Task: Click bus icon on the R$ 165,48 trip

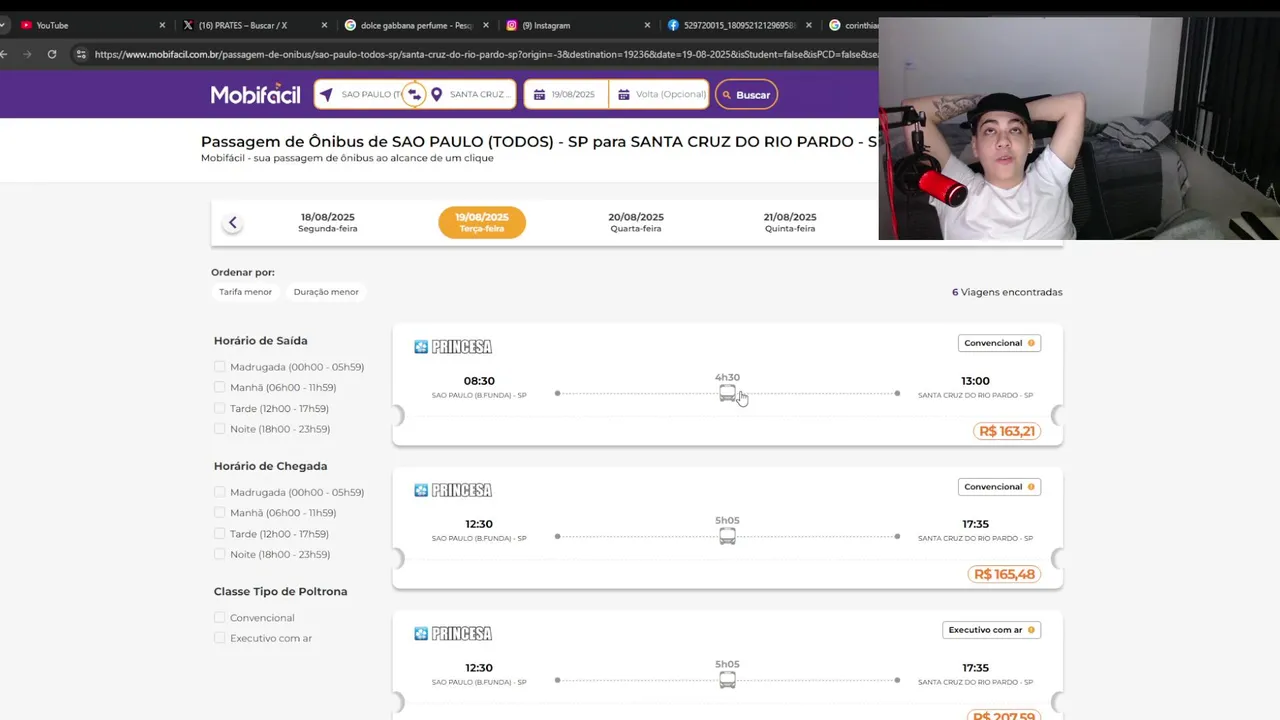Action: tap(727, 537)
